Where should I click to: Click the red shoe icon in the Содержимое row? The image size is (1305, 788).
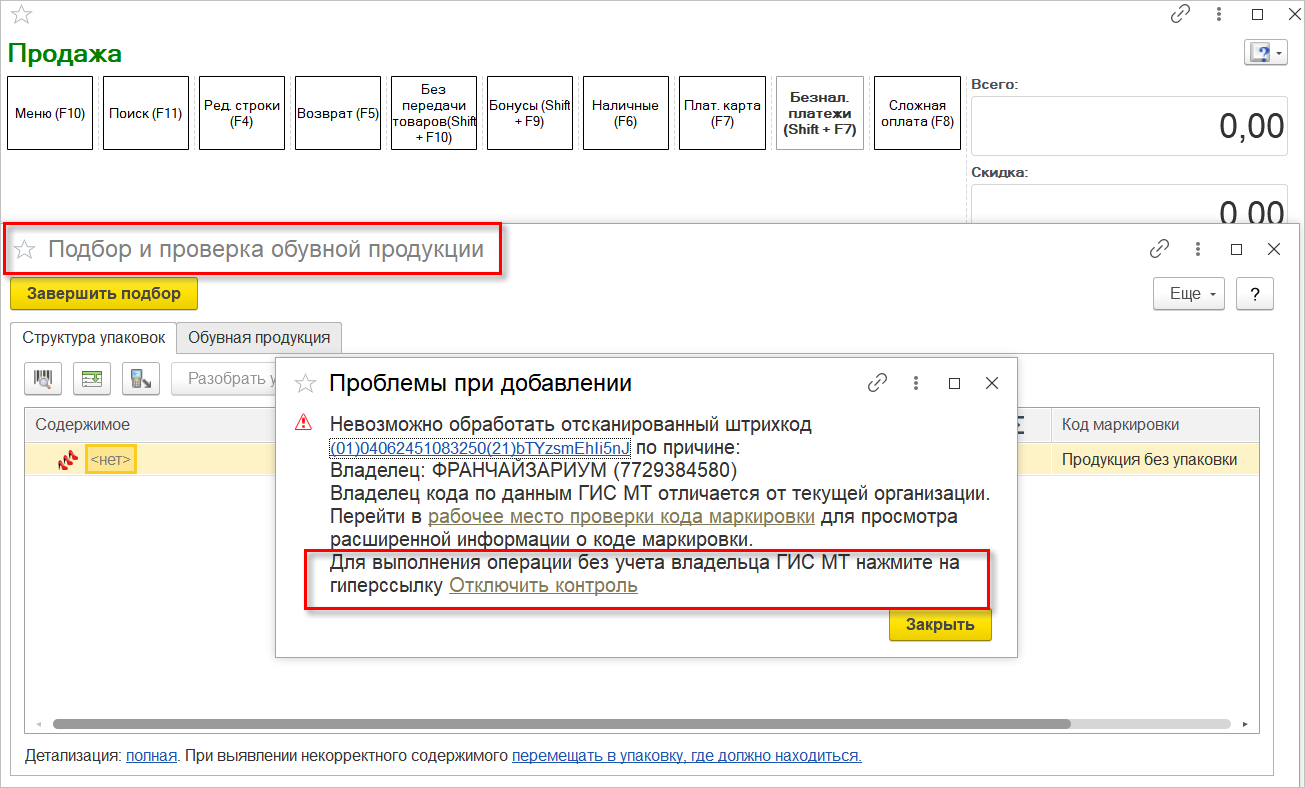(69, 460)
